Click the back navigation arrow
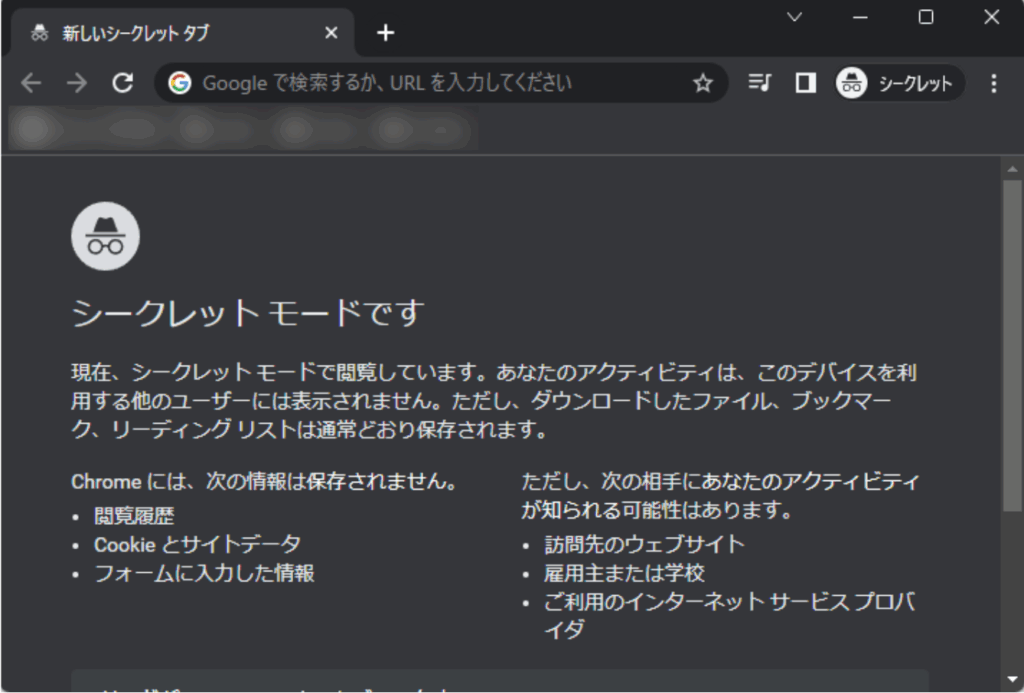This screenshot has height=693, width=1024. [31, 83]
